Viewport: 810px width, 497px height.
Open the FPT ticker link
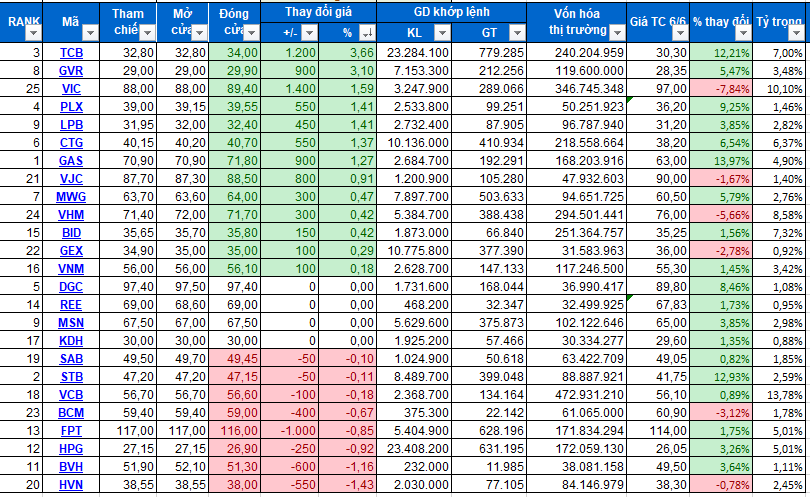71,431
